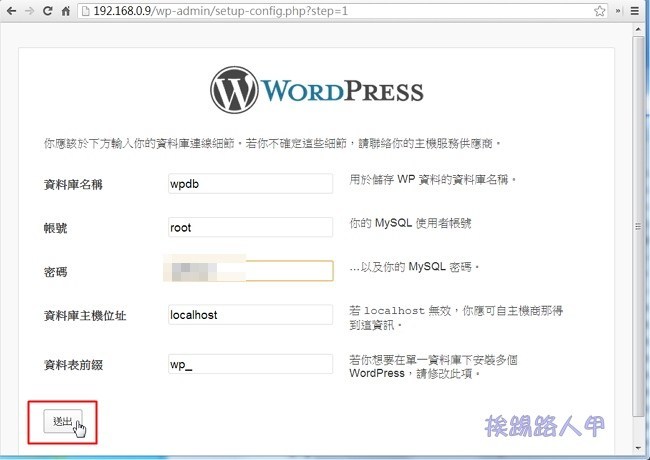
Task: Click the 帳號 label
Action: (x=56, y=228)
